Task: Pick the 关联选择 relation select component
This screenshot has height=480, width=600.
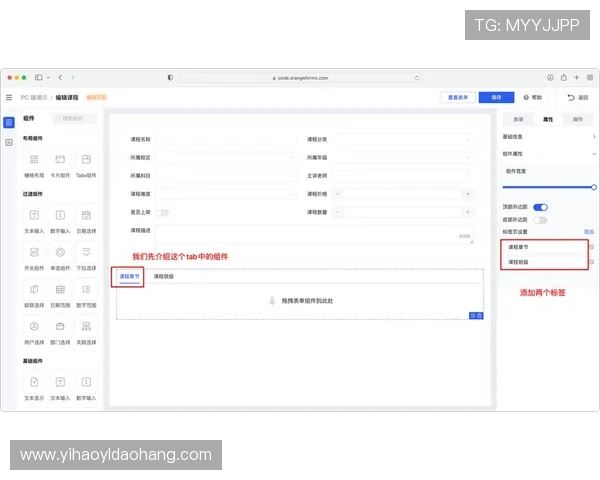Action: pos(86,331)
